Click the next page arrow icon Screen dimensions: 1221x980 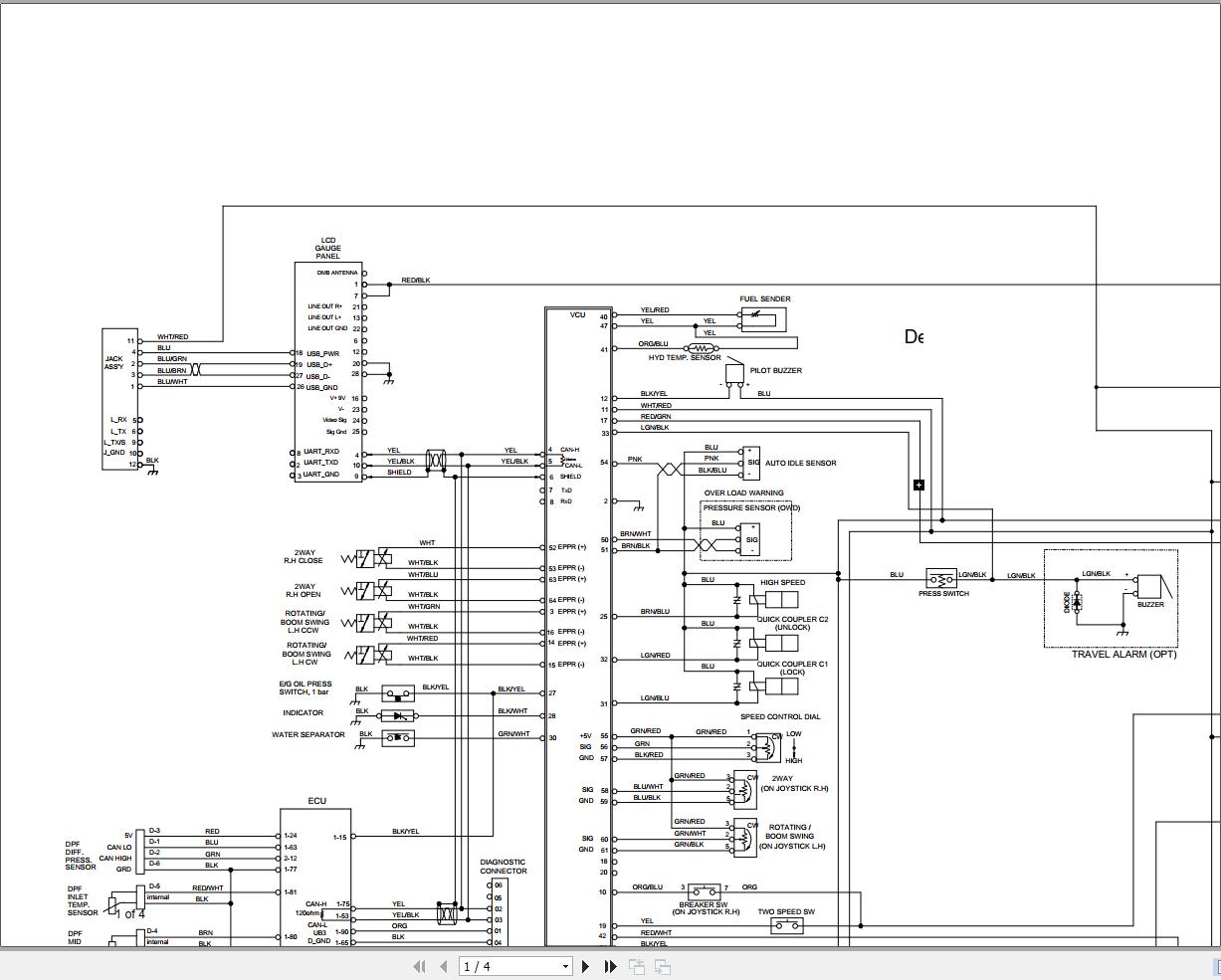(x=585, y=966)
